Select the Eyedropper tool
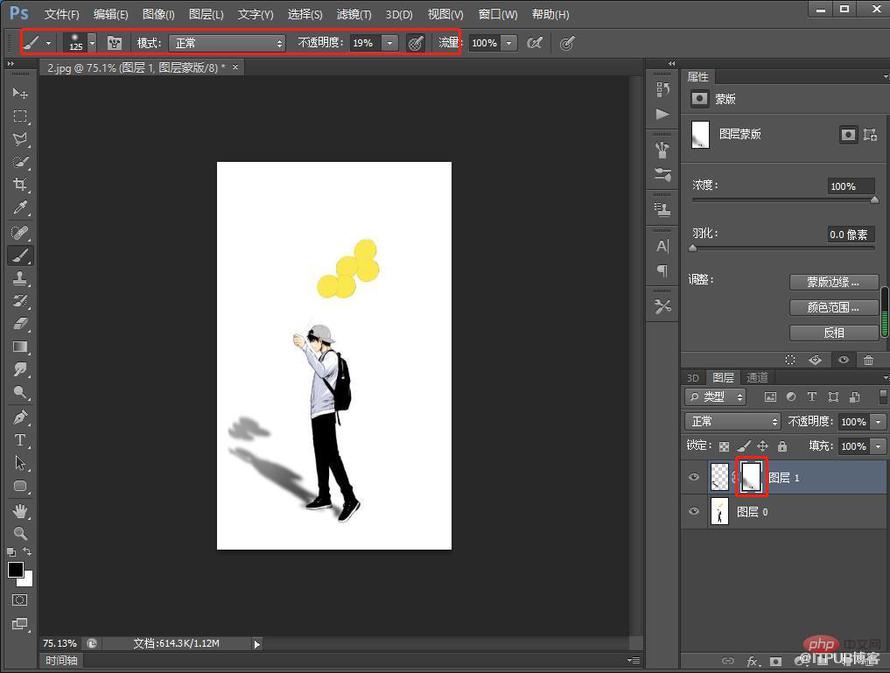This screenshot has height=673, width=890. pos(20,208)
